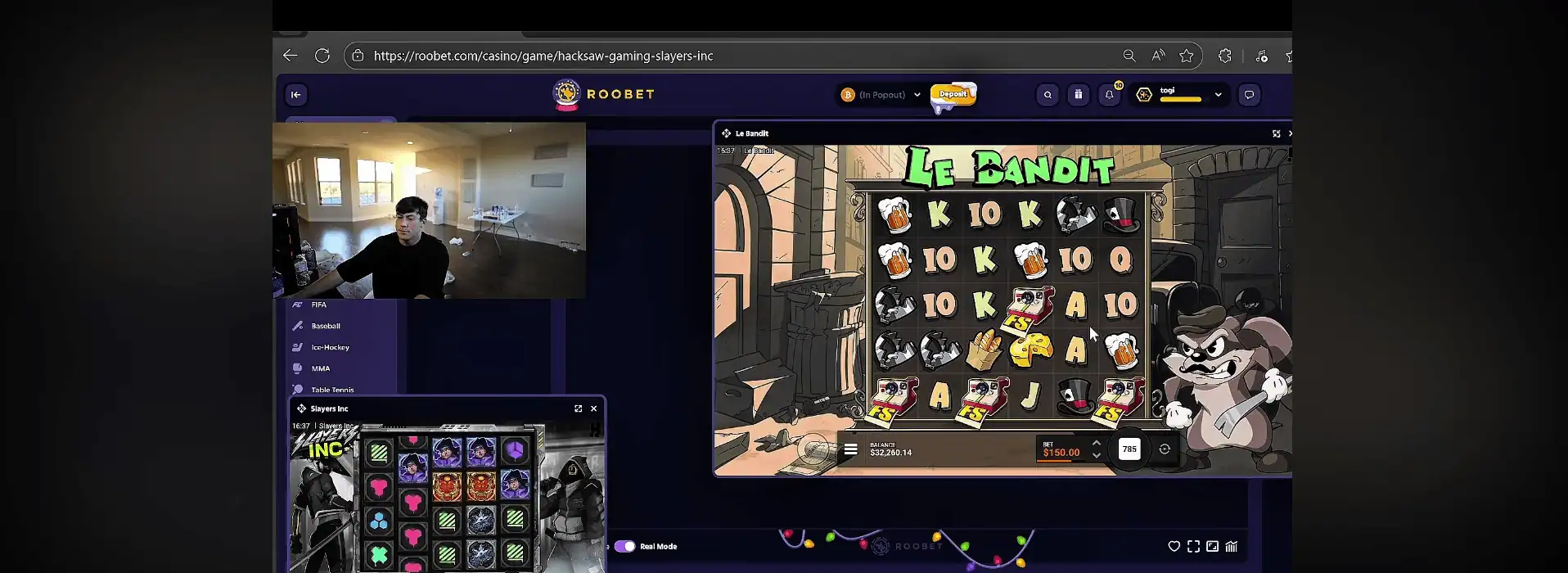Click the 785 spin counter button
The height and width of the screenshot is (573, 1568).
pos(1129,449)
